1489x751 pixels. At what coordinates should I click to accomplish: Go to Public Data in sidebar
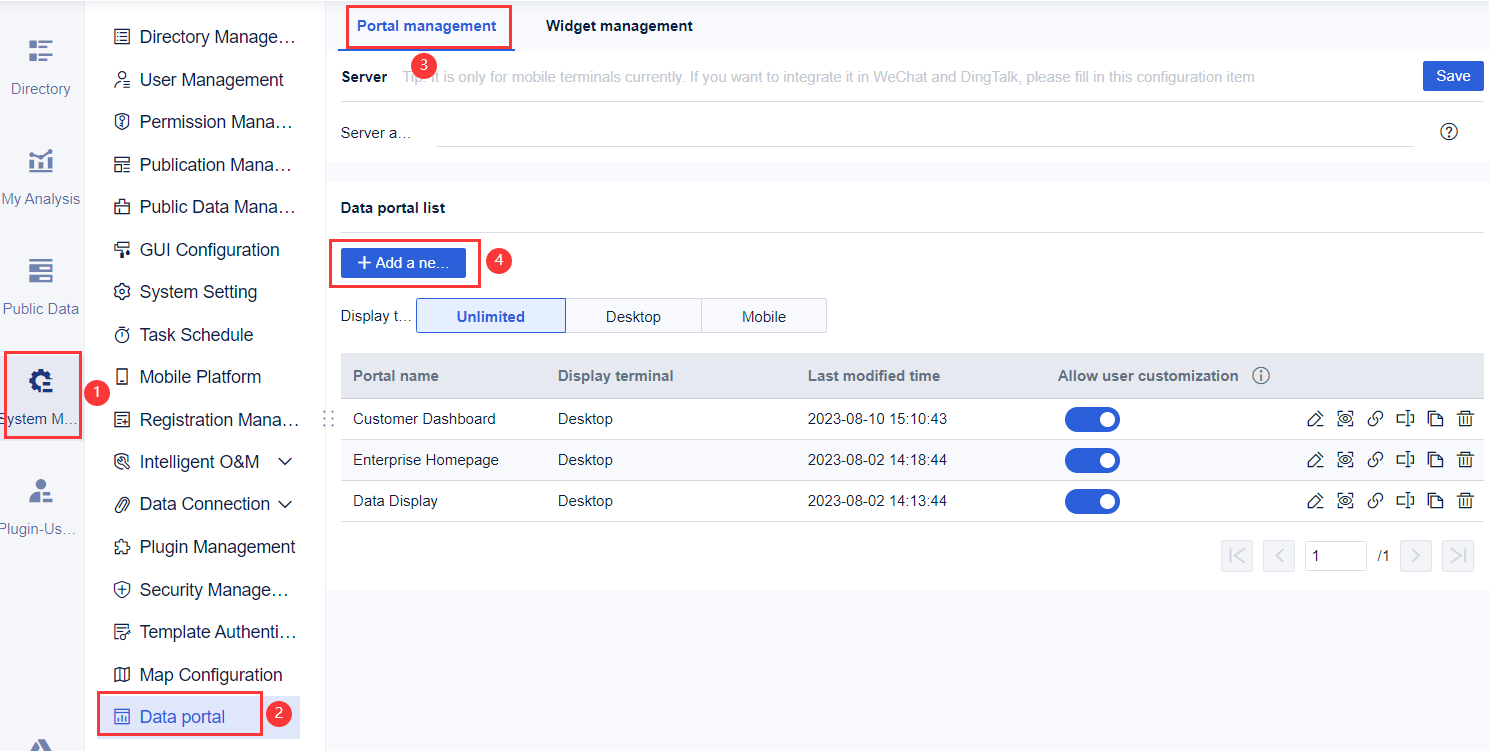pos(41,286)
